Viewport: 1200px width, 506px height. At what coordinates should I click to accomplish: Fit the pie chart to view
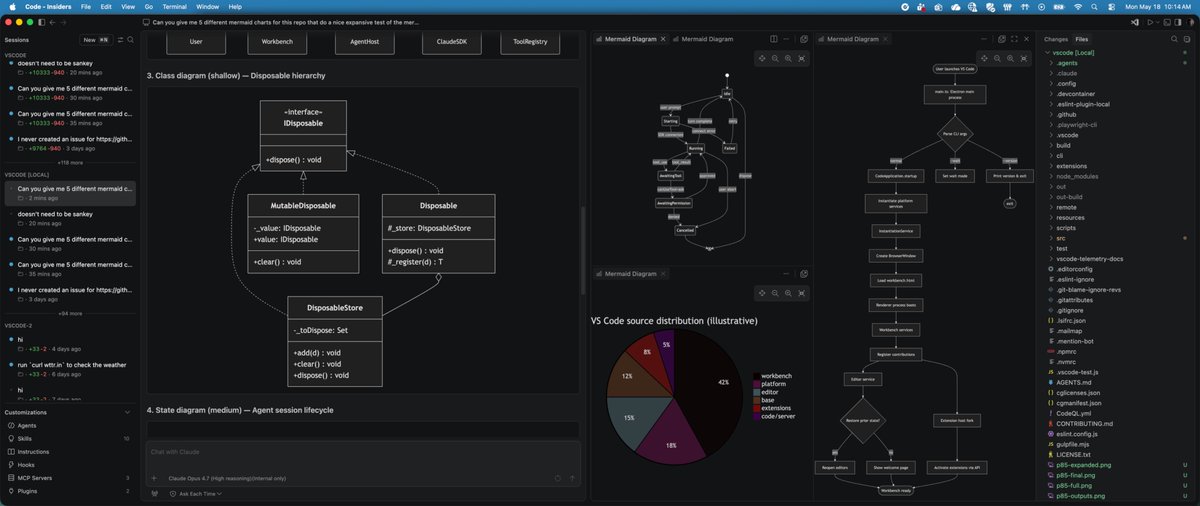coord(801,293)
